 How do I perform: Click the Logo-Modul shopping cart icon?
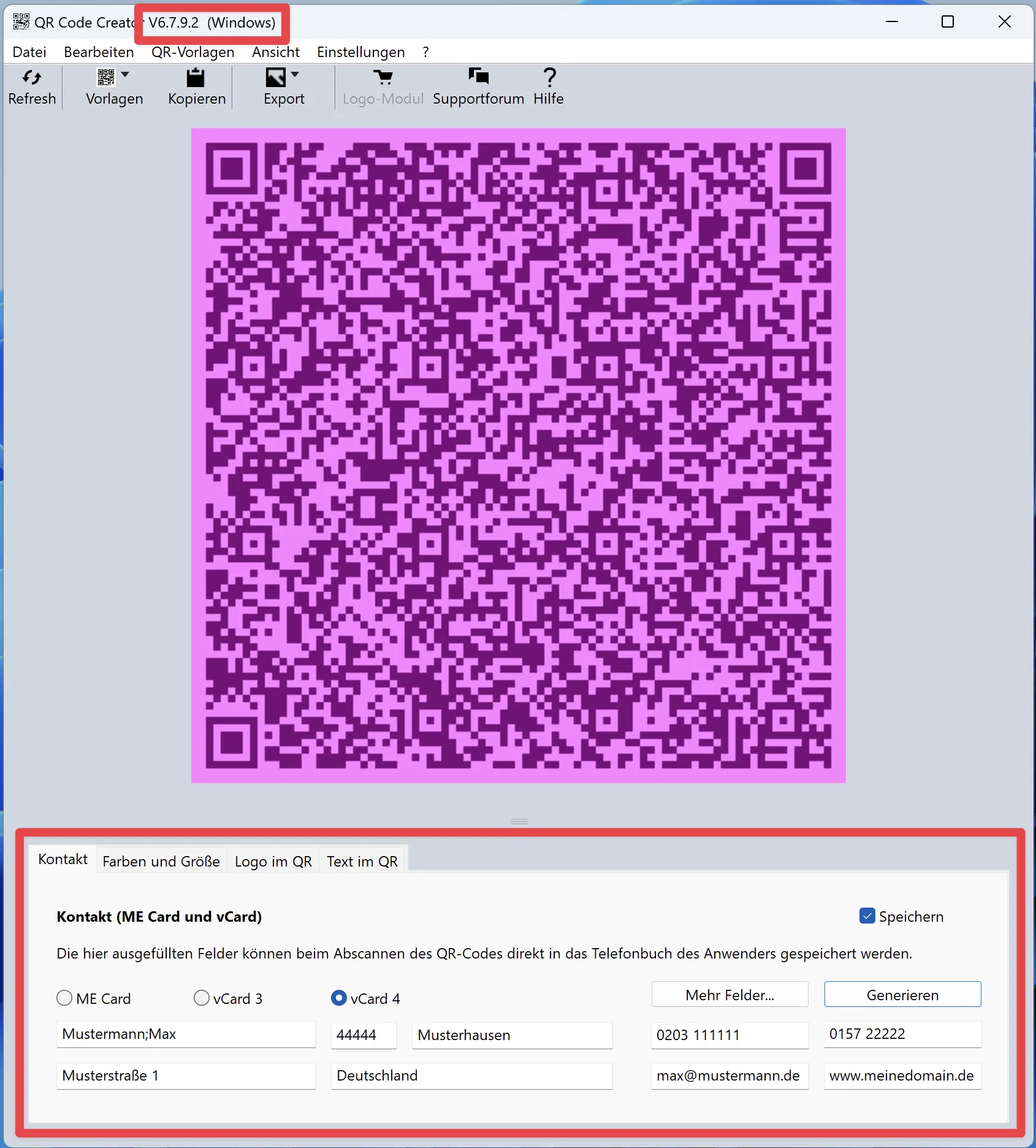click(383, 77)
